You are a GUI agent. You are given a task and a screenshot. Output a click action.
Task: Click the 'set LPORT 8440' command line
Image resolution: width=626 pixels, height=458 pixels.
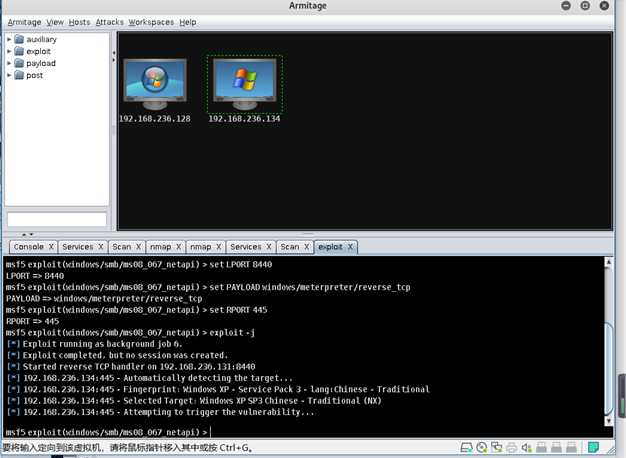pos(139,264)
